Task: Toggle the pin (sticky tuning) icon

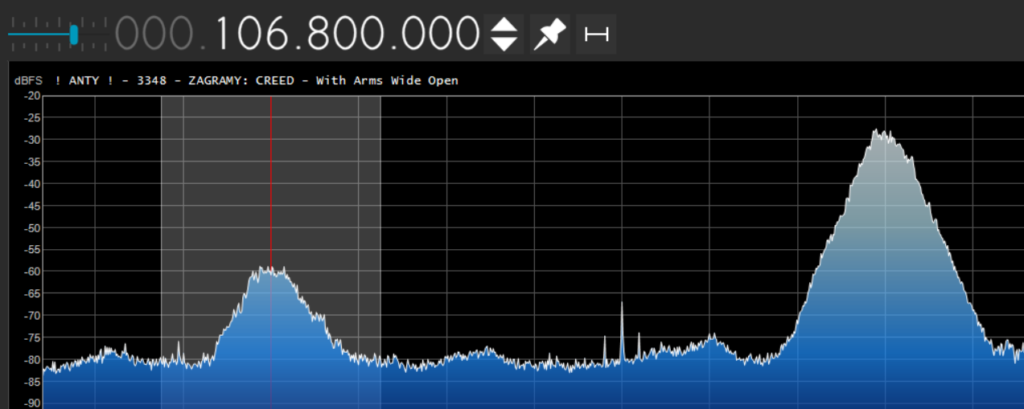Action: tap(549, 34)
